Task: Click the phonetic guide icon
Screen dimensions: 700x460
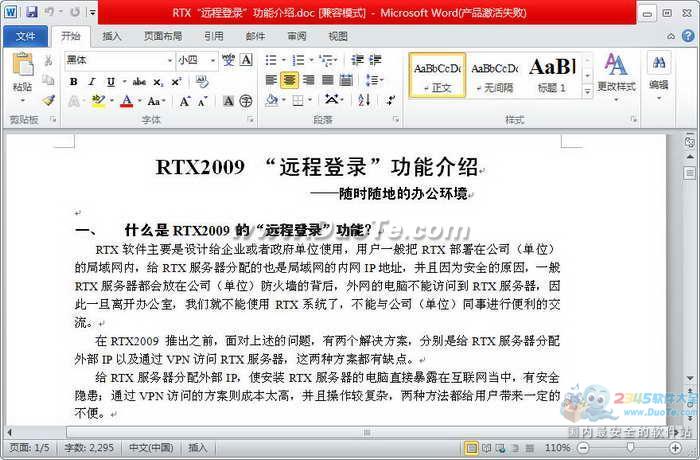Action: coord(228,60)
